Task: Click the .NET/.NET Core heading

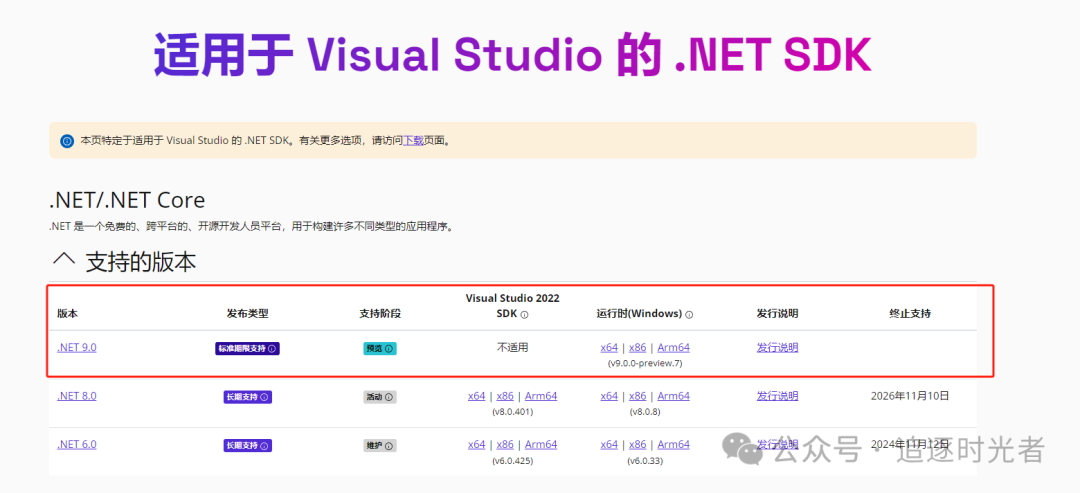Action: [x=127, y=200]
